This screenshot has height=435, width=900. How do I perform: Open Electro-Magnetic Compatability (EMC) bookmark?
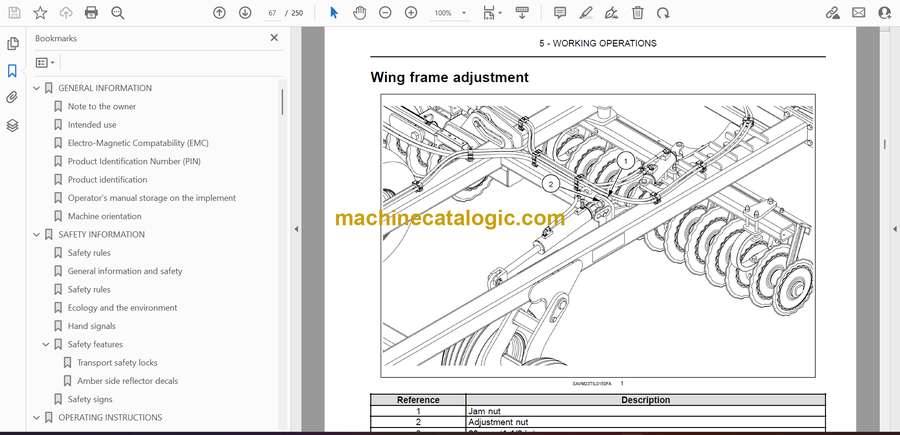click(x=138, y=143)
